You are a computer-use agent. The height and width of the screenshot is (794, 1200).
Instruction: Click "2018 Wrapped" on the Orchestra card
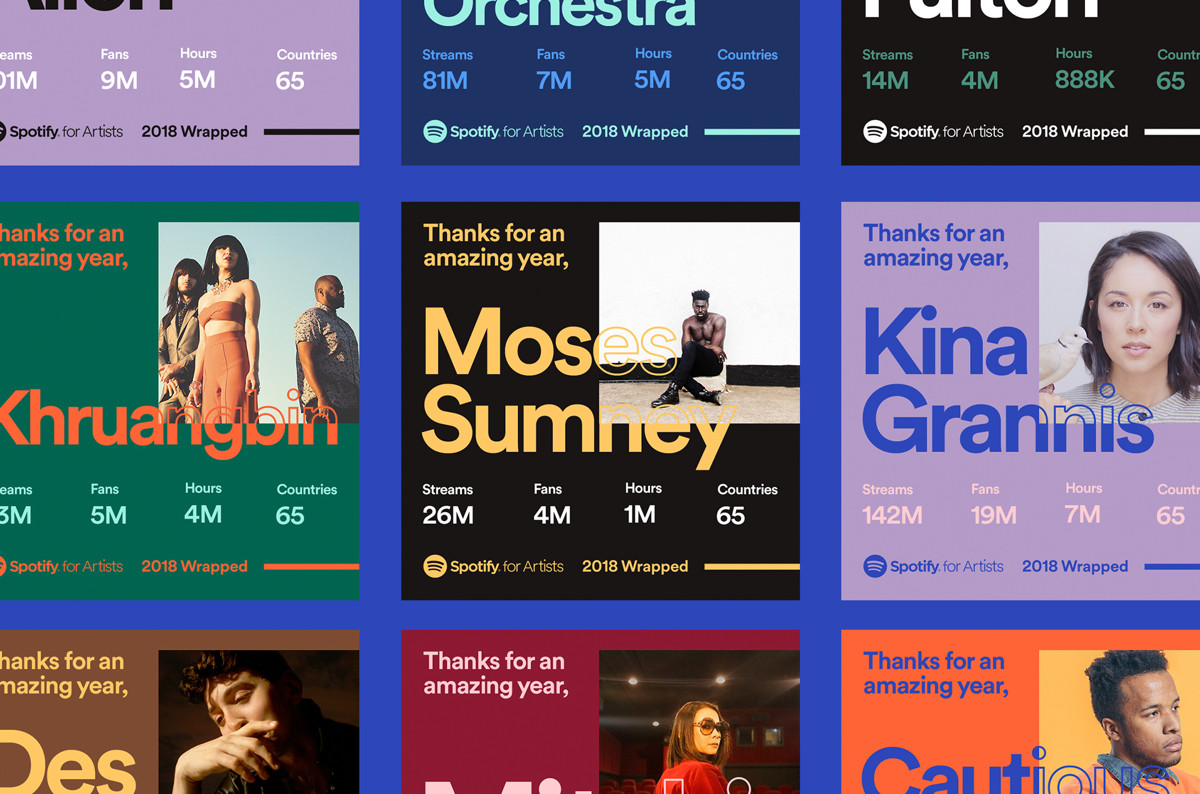(x=635, y=131)
